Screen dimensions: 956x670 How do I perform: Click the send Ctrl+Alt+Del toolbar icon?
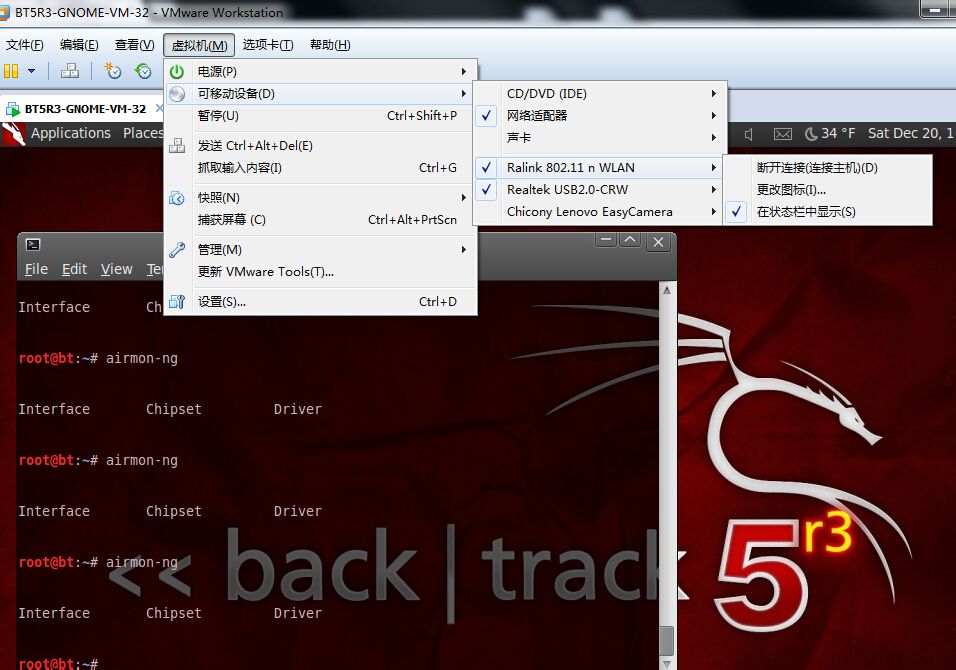pyautogui.click(x=70, y=71)
